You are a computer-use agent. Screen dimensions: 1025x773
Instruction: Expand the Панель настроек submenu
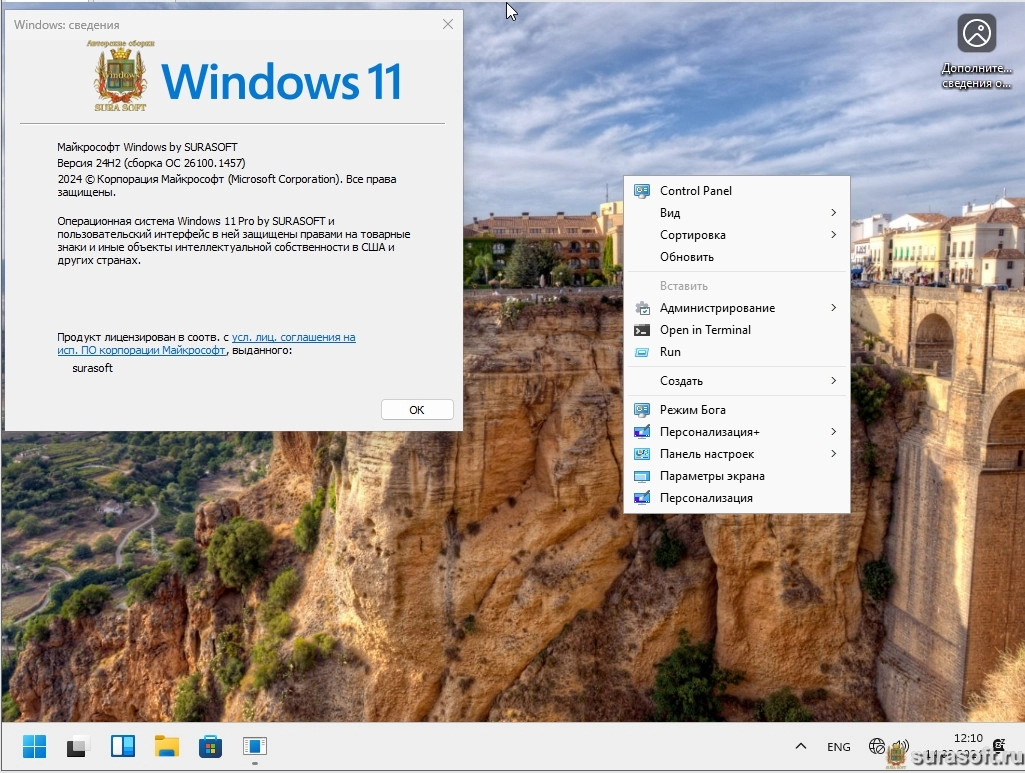(737, 454)
